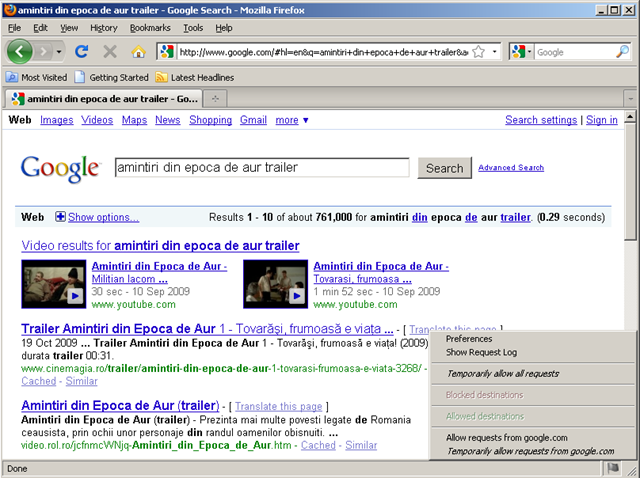This screenshot has height=478, width=640.
Task: Open Latest Headlines feed bookmark
Action: pyautogui.click(x=195, y=77)
